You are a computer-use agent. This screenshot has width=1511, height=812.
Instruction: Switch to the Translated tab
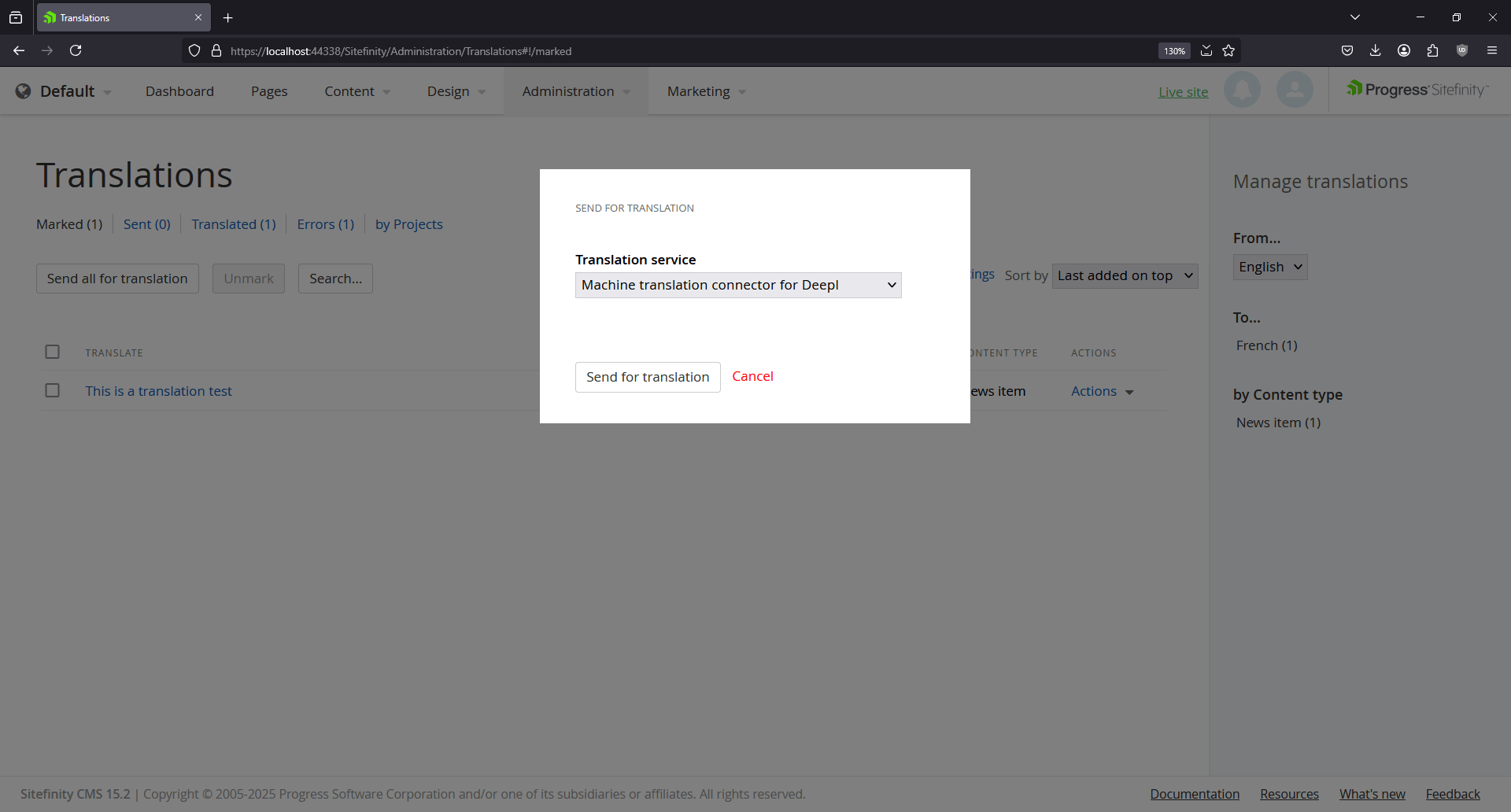tap(233, 224)
